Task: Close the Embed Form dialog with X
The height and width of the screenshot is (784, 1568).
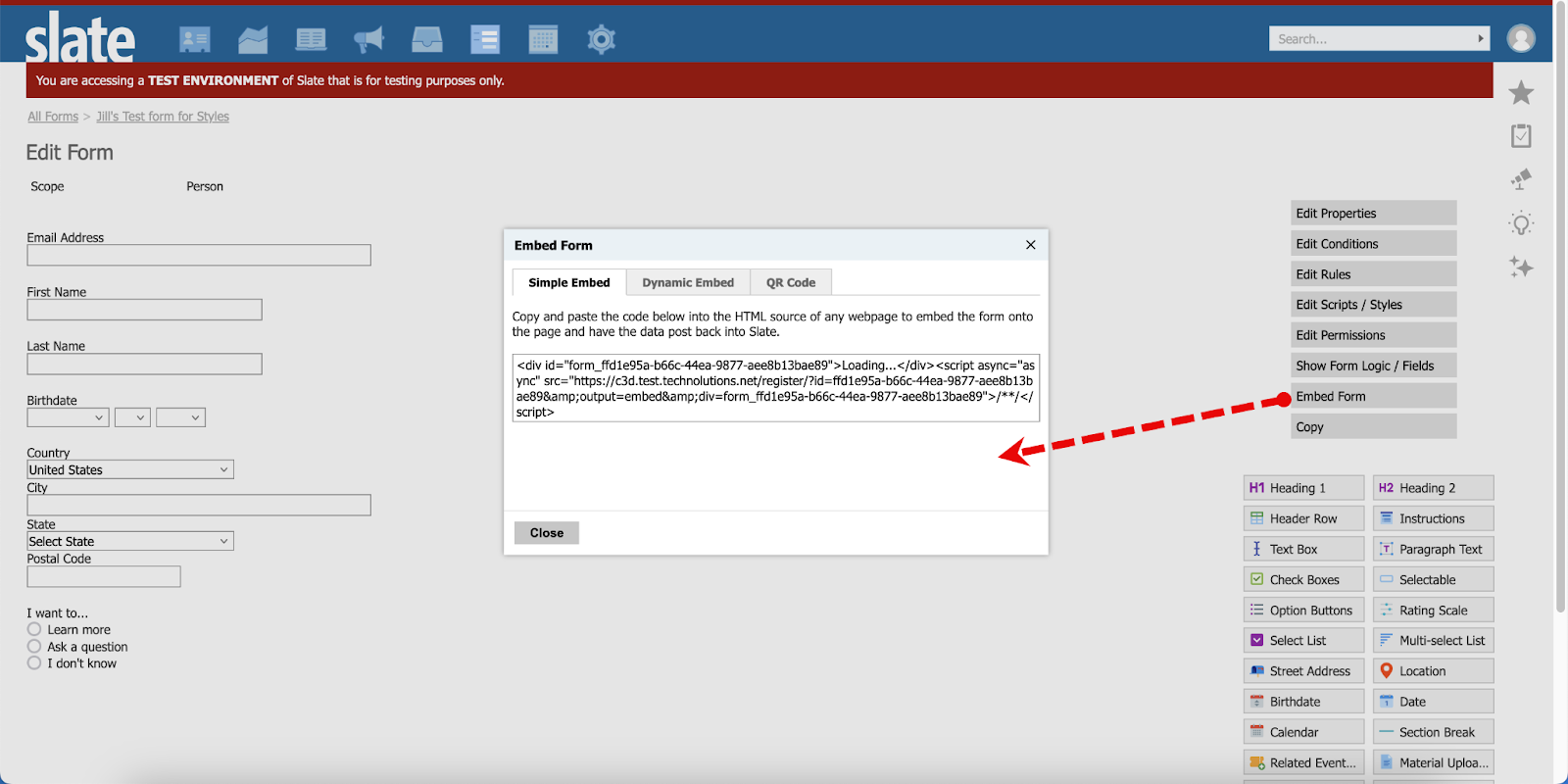Action: 1030,245
